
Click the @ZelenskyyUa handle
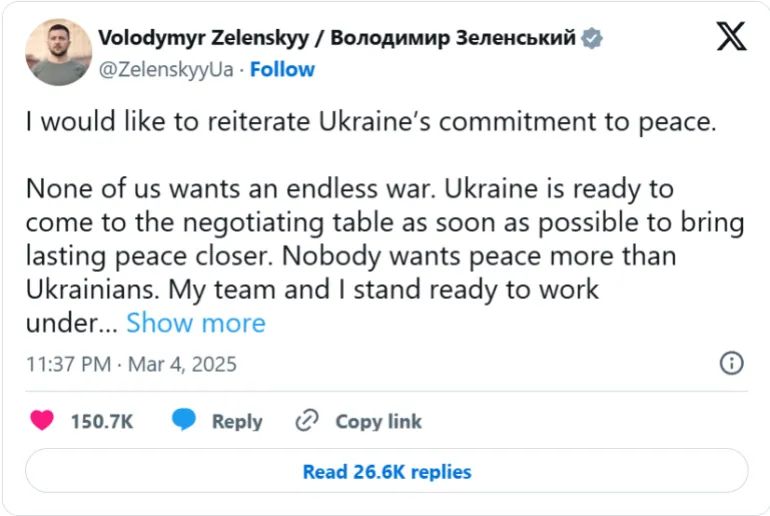click(166, 69)
